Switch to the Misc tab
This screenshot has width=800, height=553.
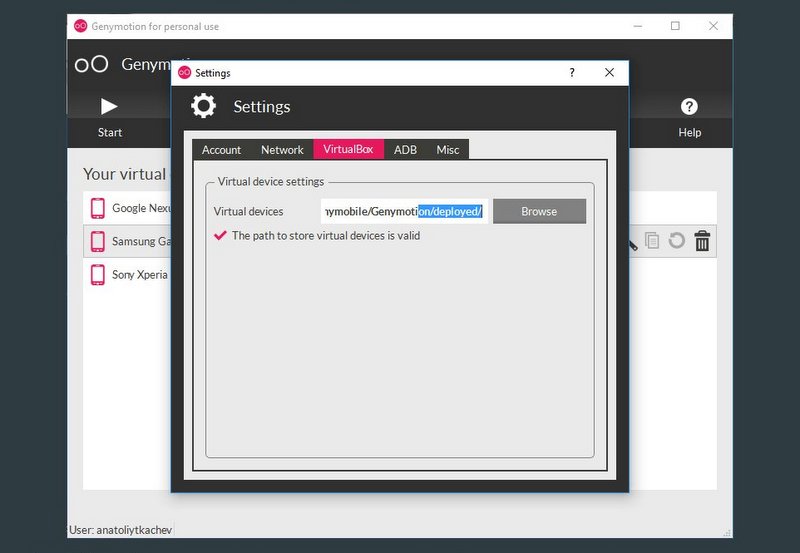[447, 149]
